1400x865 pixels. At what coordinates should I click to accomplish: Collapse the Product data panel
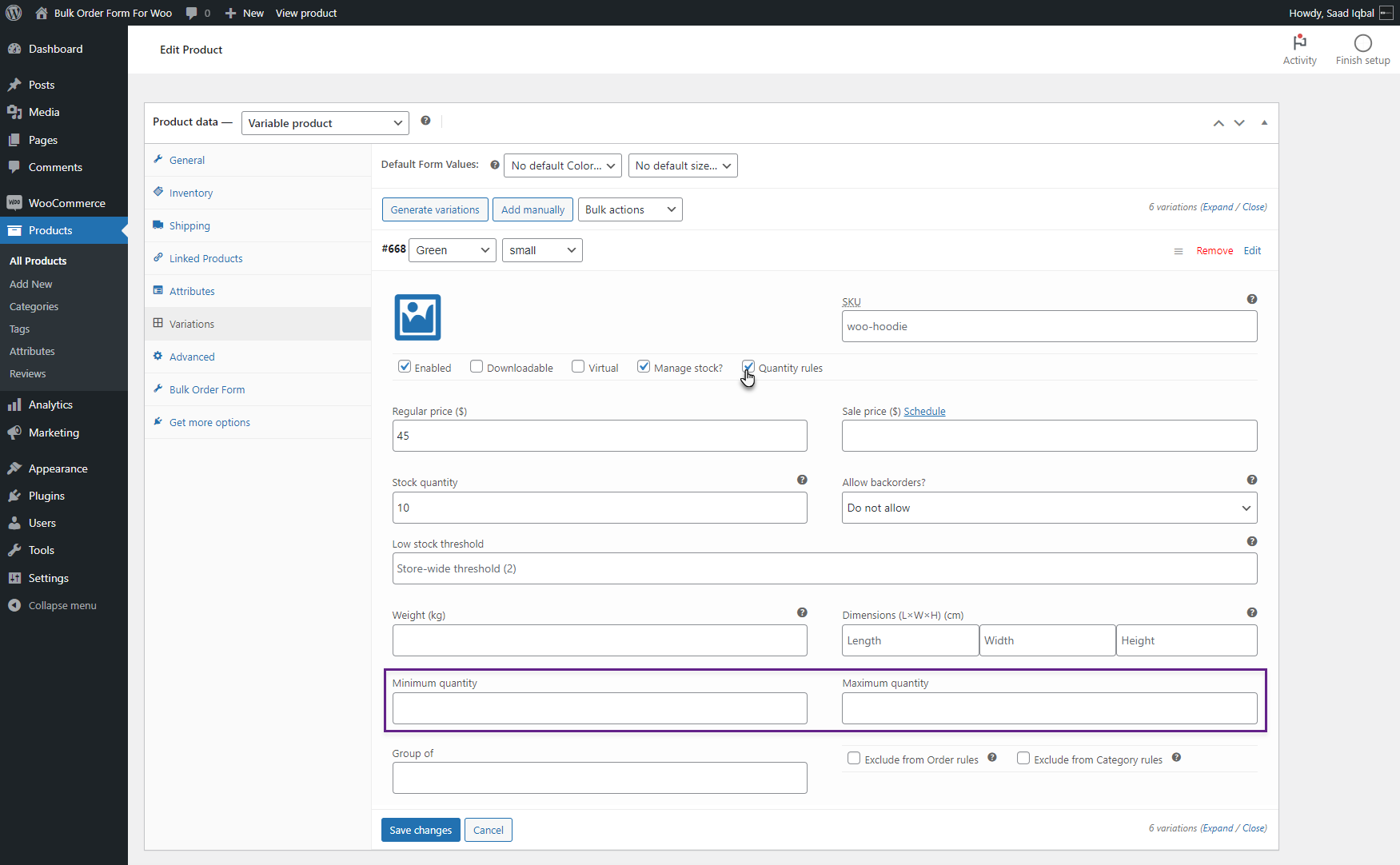point(1264,123)
